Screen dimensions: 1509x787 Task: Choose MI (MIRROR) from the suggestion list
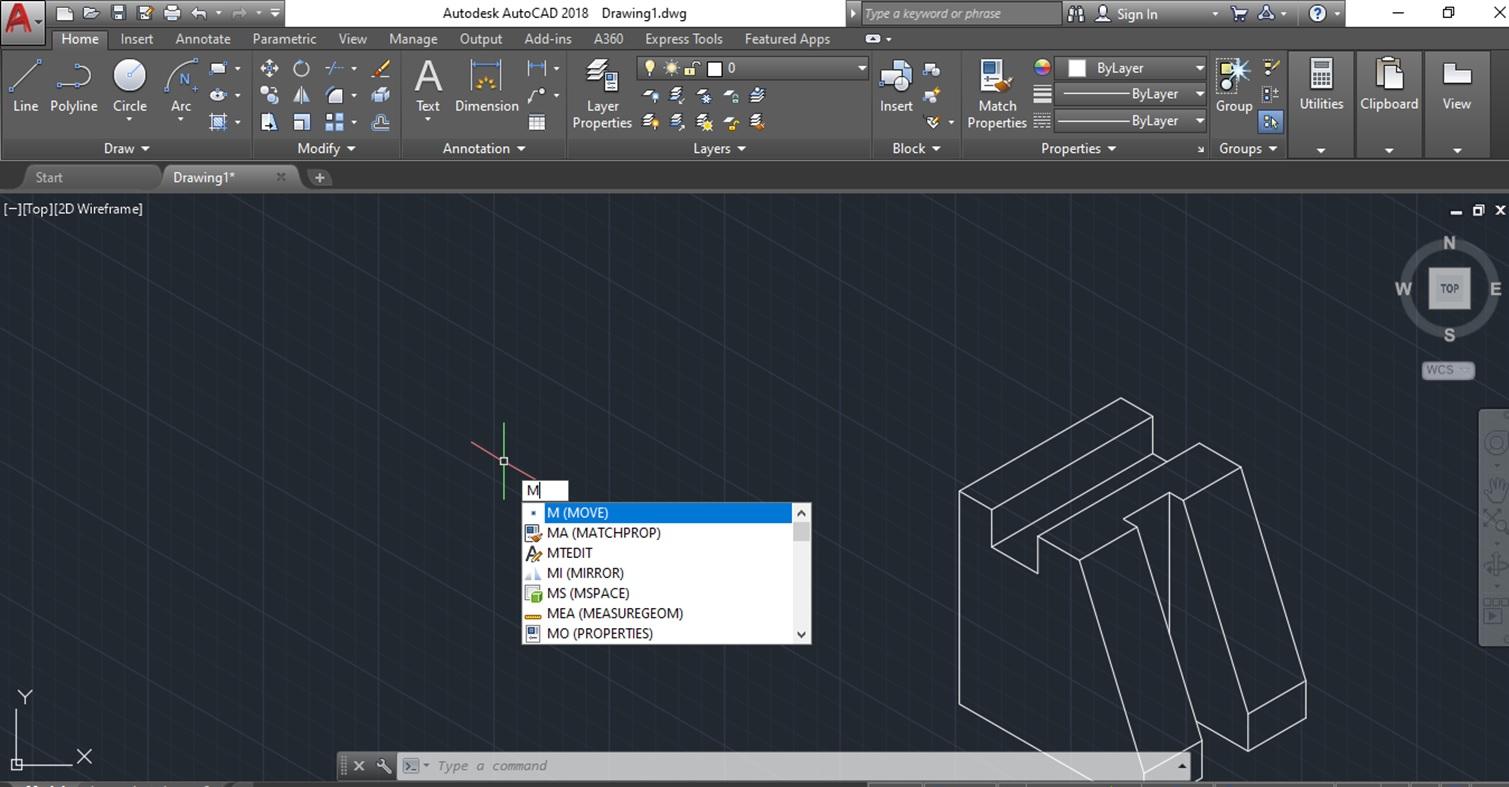click(x=585, y=573)
